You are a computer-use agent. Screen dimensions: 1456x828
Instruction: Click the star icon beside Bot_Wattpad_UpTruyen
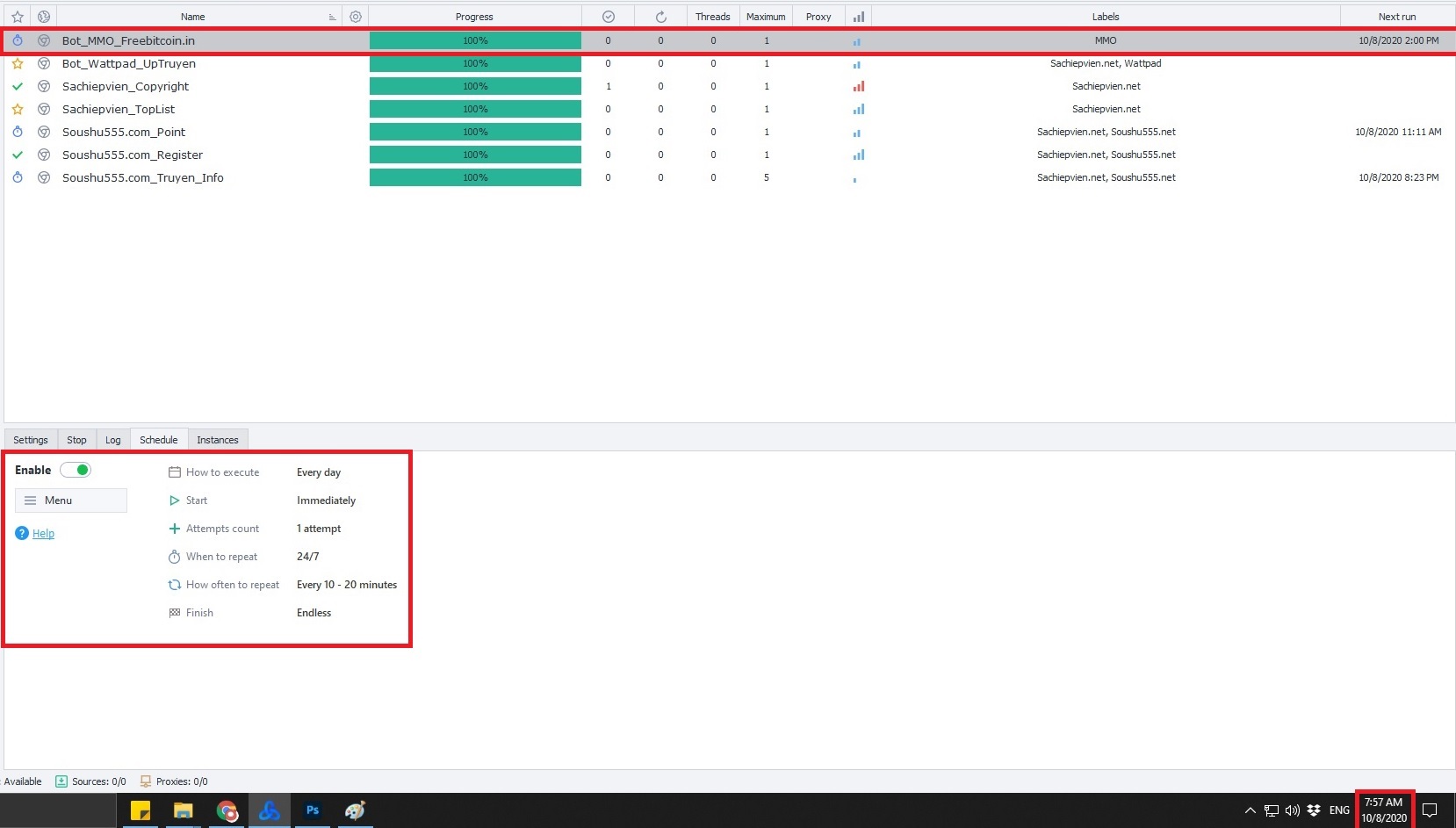(x=18, y=63)
